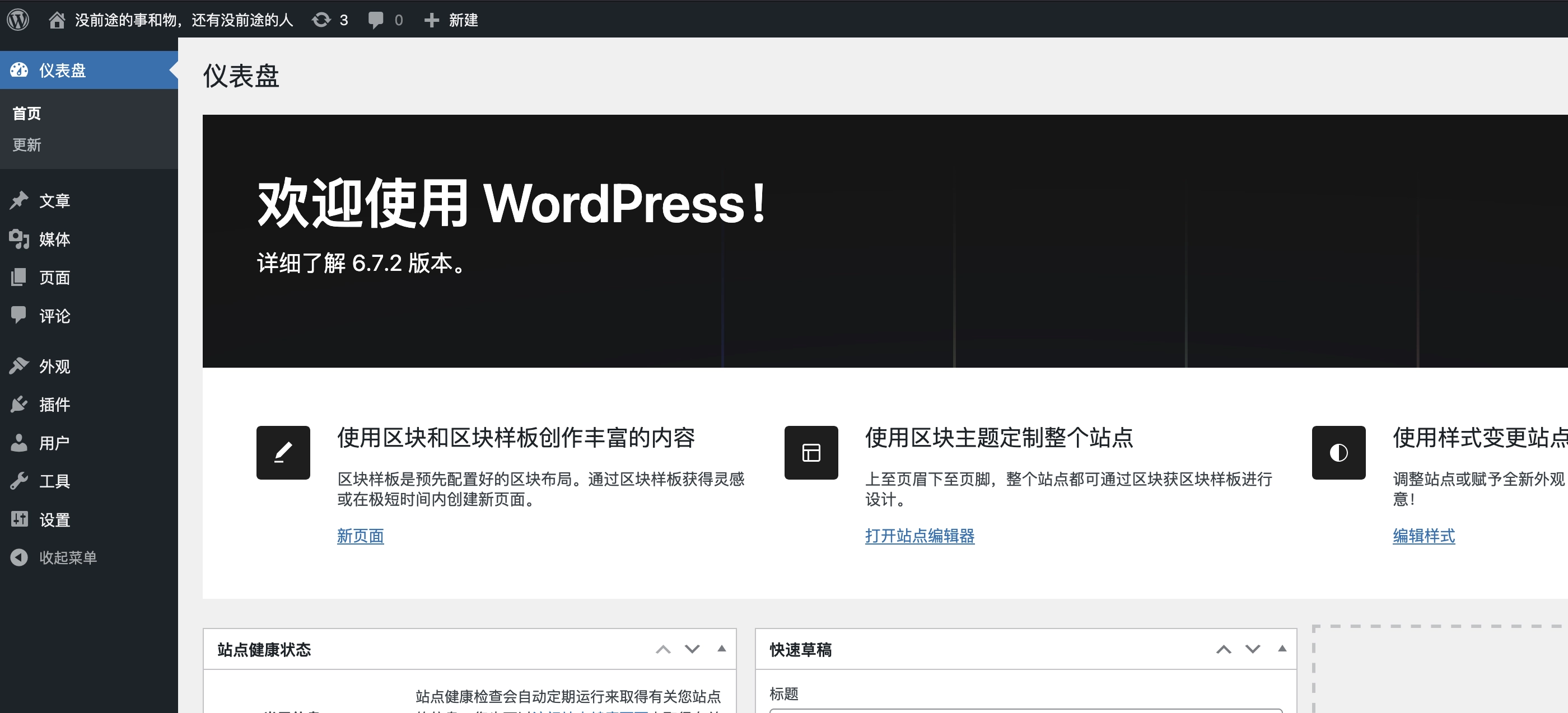Open the comments bubble icon in toolbar
1568x713 pixels.
376,20
